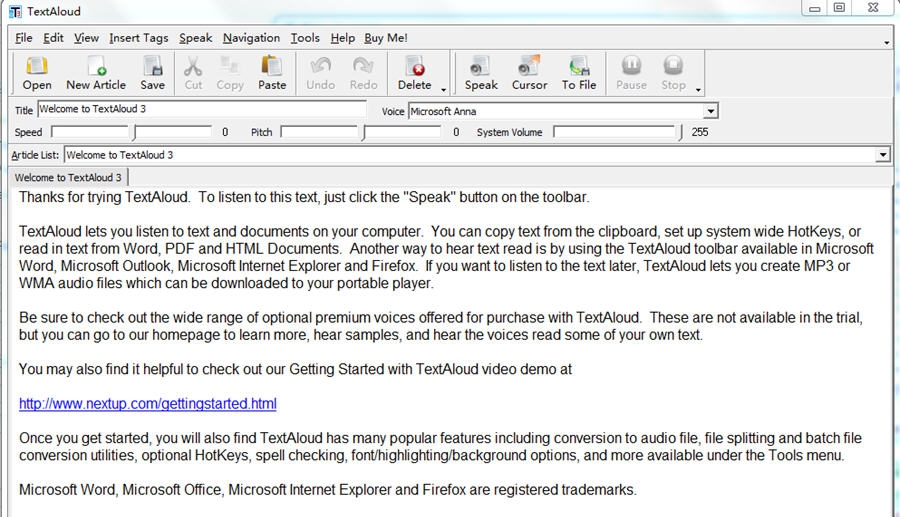The width and height of the screenshot is (900, 517).
Task: Click the 'Microsoft Word, Microsoft Office' trademarks line
Action: pyautogui.click(x=328, y=490)
